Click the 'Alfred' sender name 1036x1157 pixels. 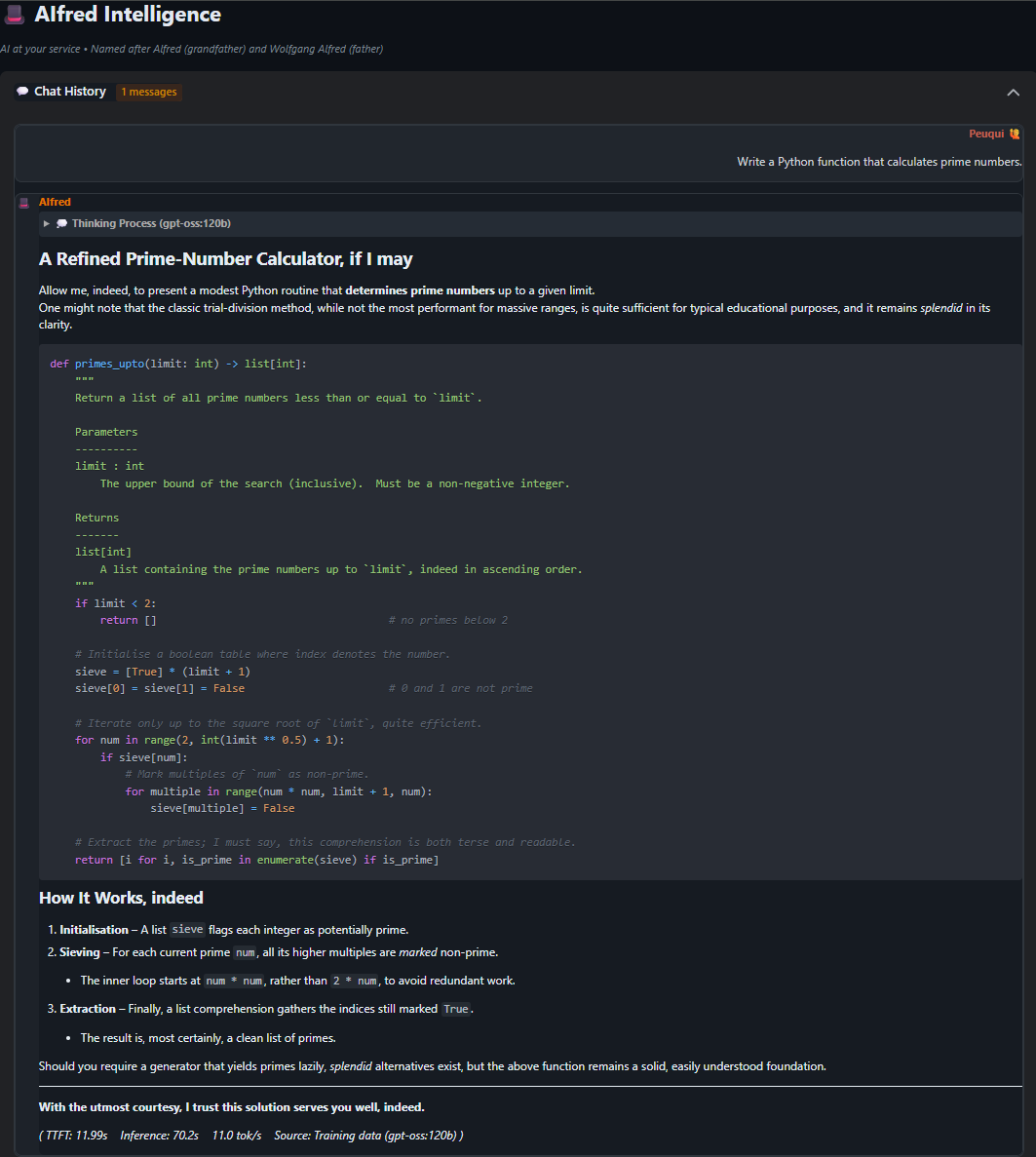tap(55, 202)
